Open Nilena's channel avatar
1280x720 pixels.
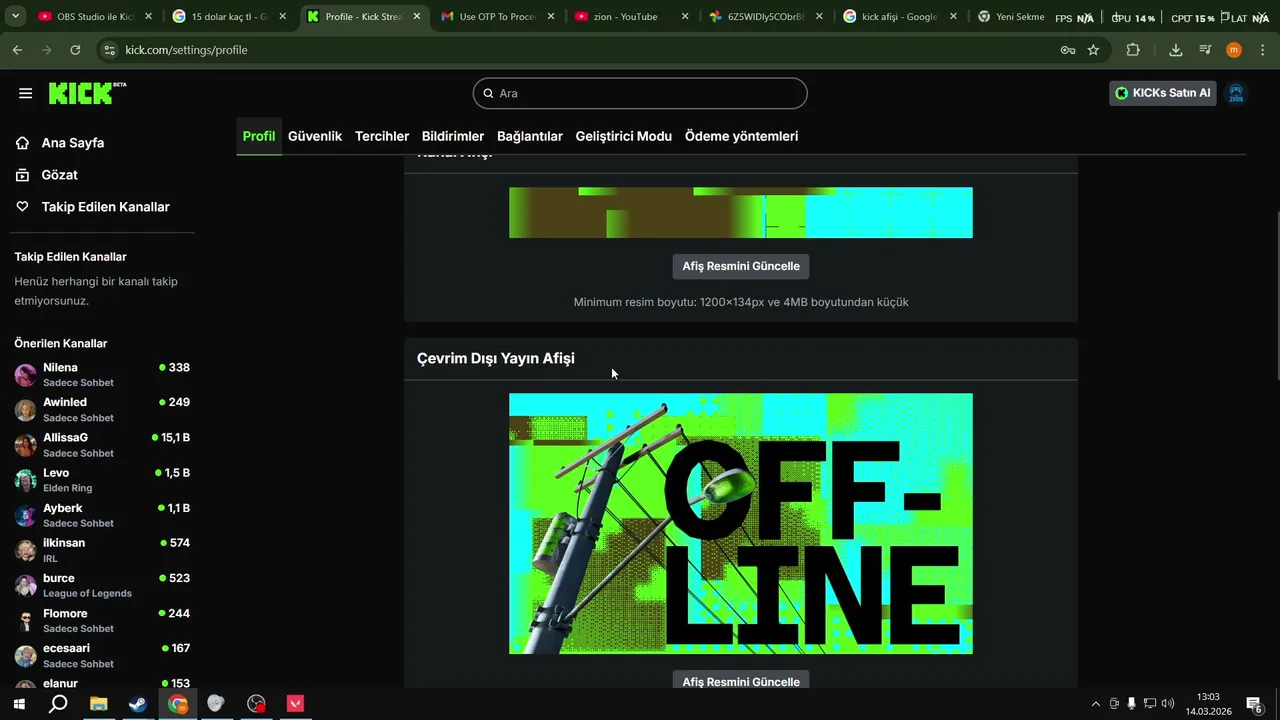[26, 375]
